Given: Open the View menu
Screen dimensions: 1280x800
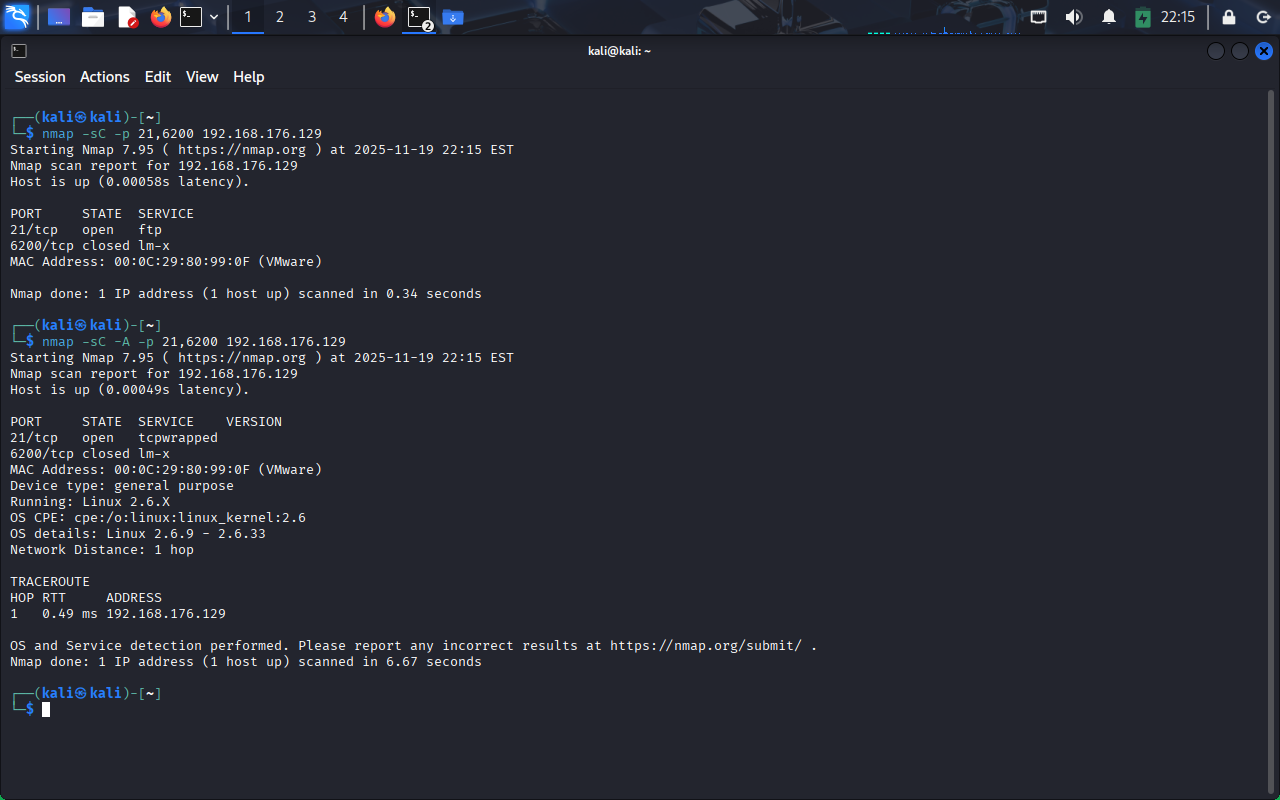Looking at the screenshot, I should pos(202,77).
